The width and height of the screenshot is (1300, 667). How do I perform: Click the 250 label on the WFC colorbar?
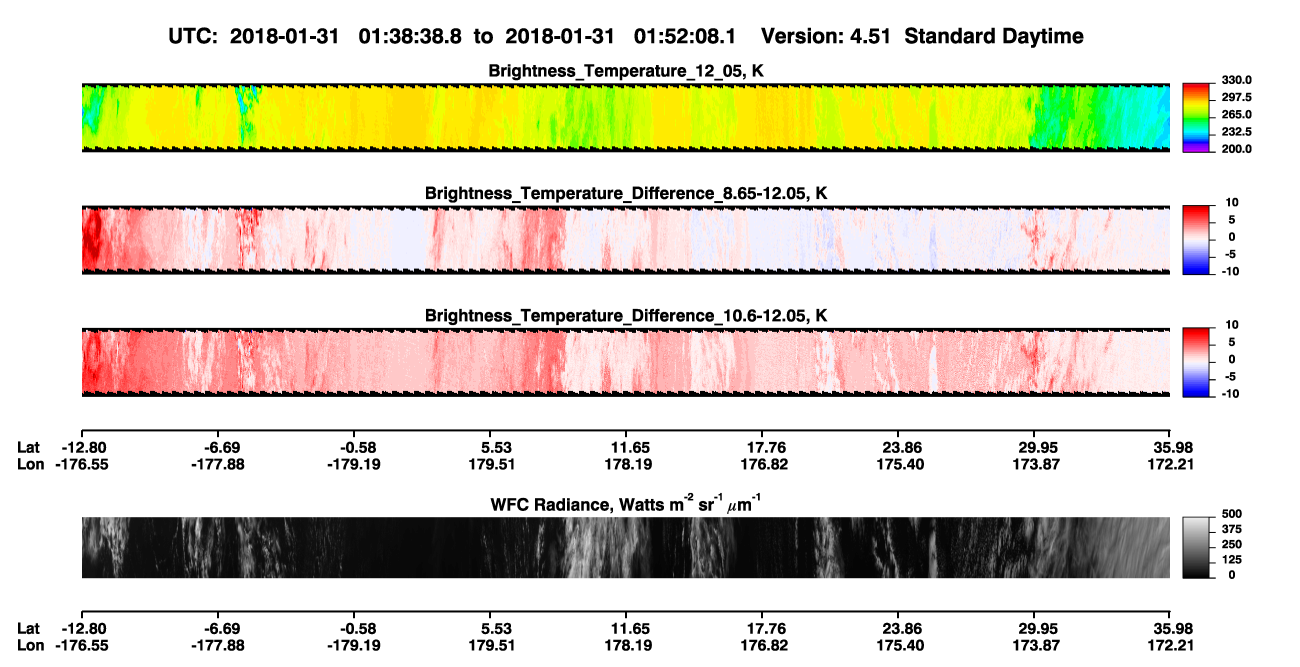pyautogui.click(x=1232, y=544)
